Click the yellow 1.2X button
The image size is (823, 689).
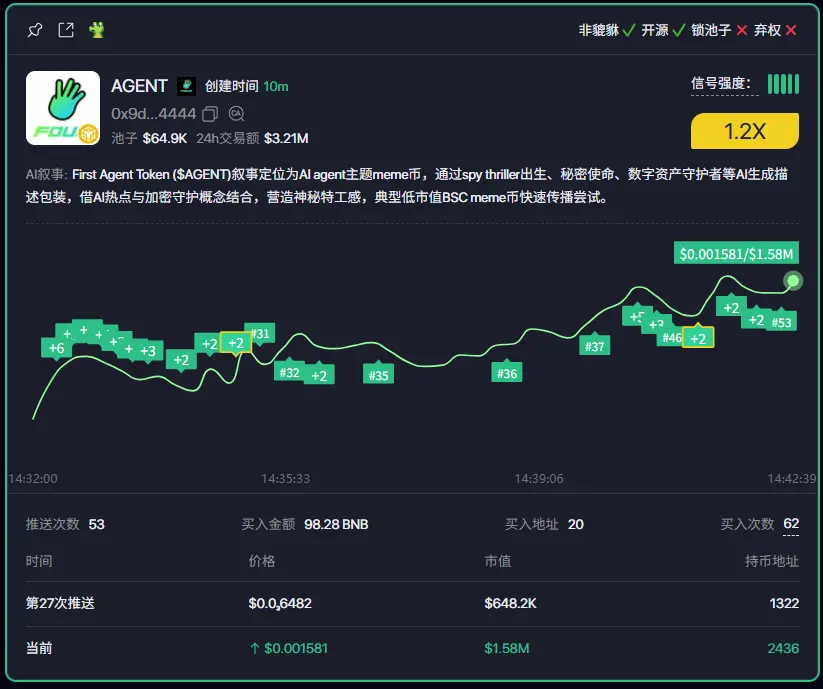pyautogui.click(x=745, y=131)
